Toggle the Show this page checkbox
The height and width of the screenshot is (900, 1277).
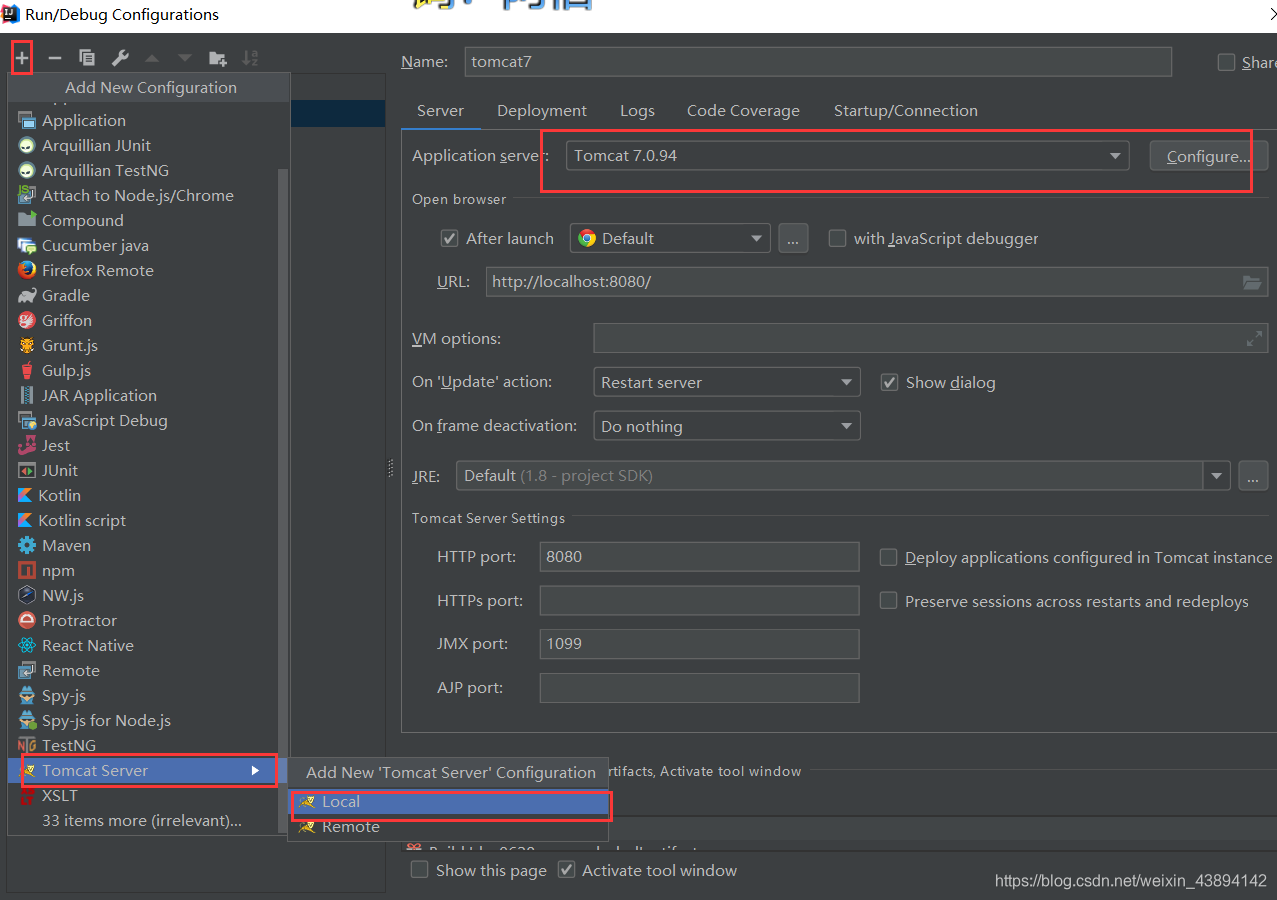(420, 870)
